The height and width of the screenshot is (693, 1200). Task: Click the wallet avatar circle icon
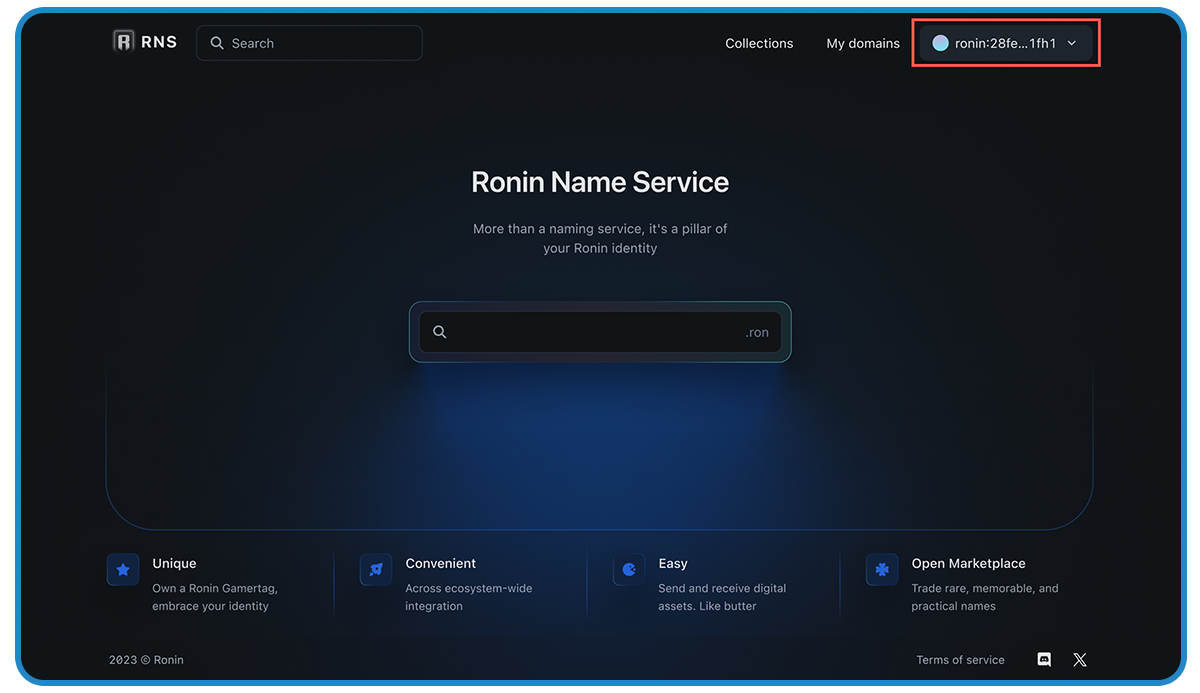[940, 43]
